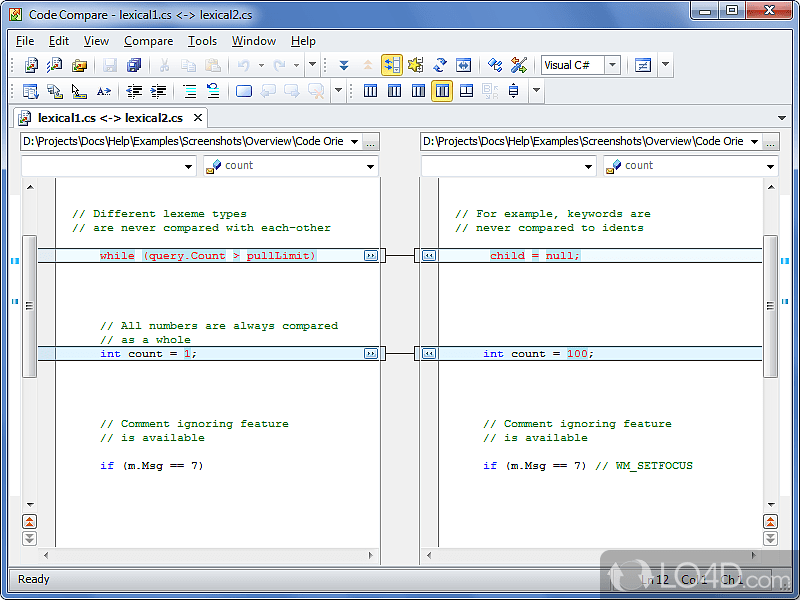800x600 pixels.
Task: Open left pane empty class dropdown
Action: point(188,166)
